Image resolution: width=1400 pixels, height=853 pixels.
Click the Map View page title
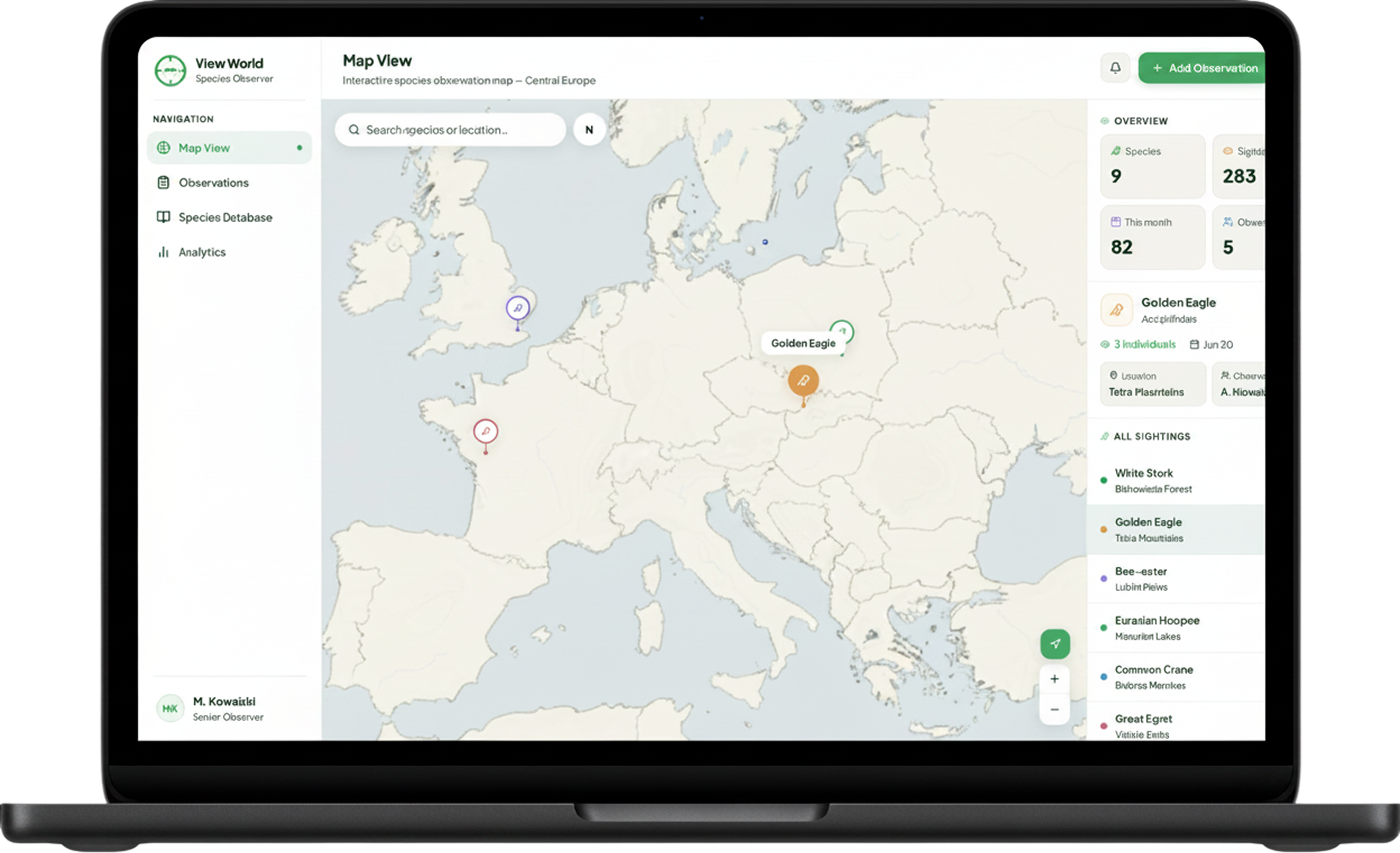(x=377, y=61)
